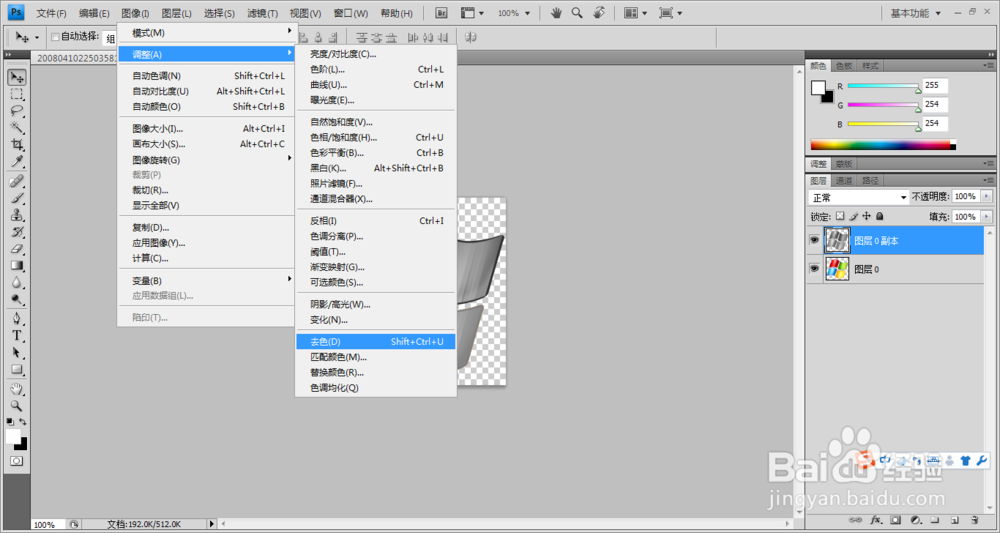The height and width of the screenshot is (533, 1000).
Task: Open the color panel options menu
Action: pyautogui.click(x=987, y=66)
